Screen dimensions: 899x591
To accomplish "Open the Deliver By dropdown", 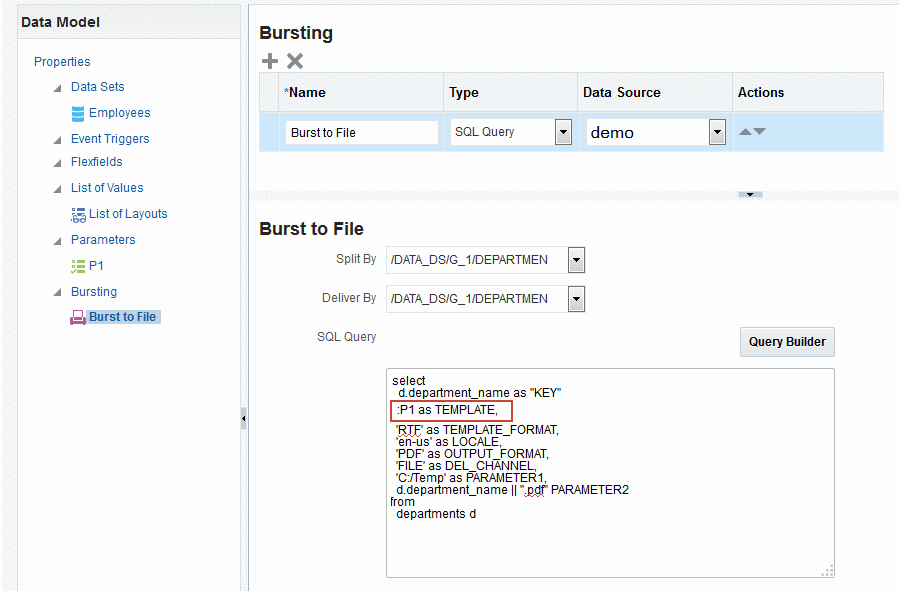I will point(575,298).
